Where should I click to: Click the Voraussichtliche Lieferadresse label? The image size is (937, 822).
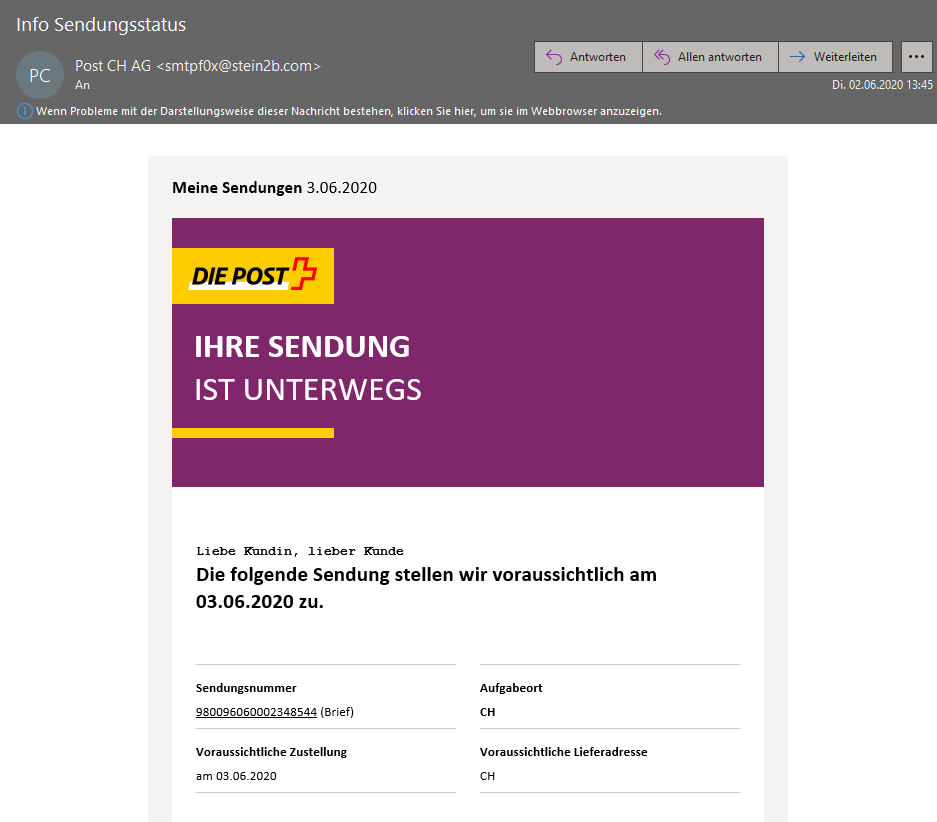point(564,752)
